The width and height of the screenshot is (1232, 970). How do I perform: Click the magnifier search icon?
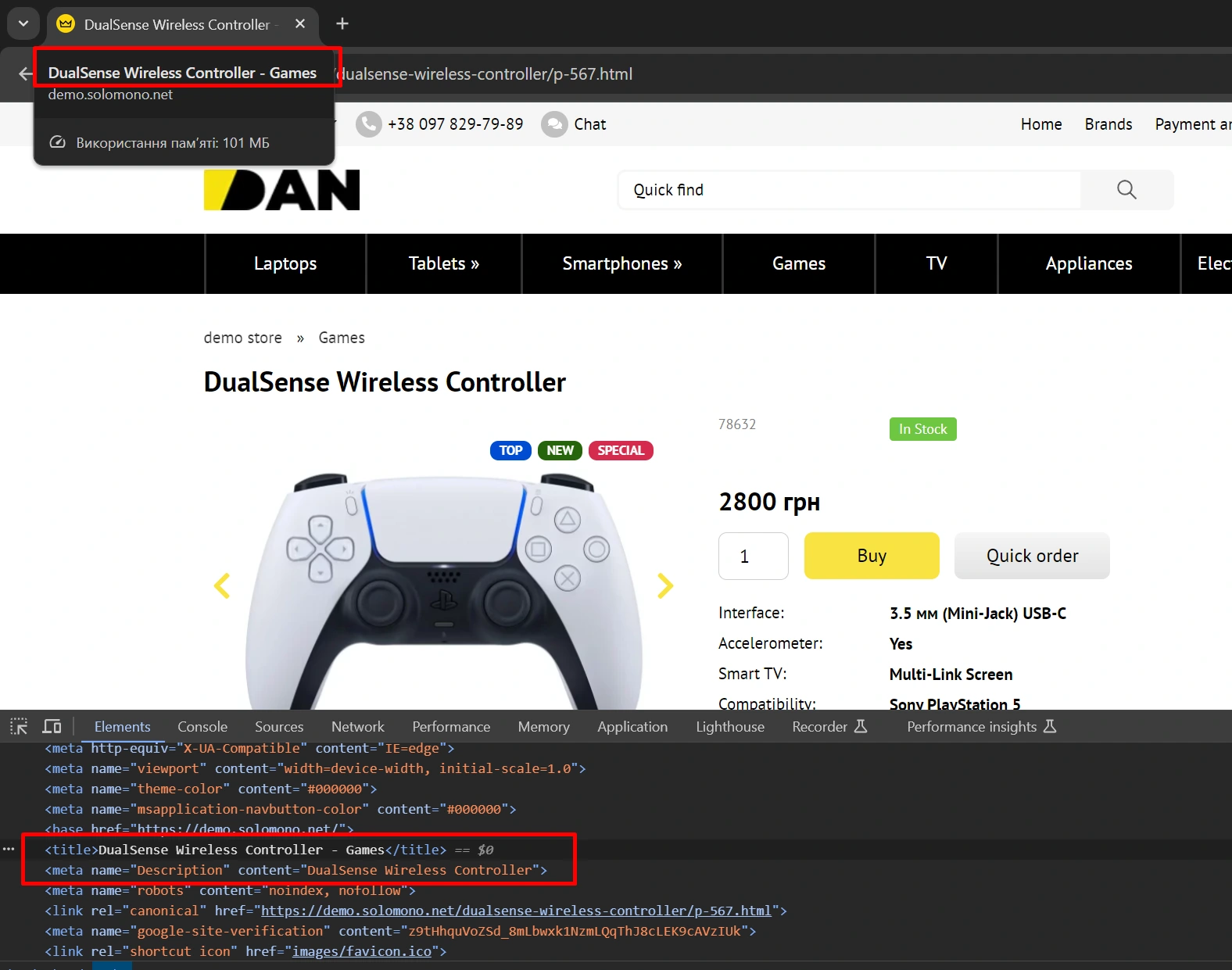(1126, 190)
